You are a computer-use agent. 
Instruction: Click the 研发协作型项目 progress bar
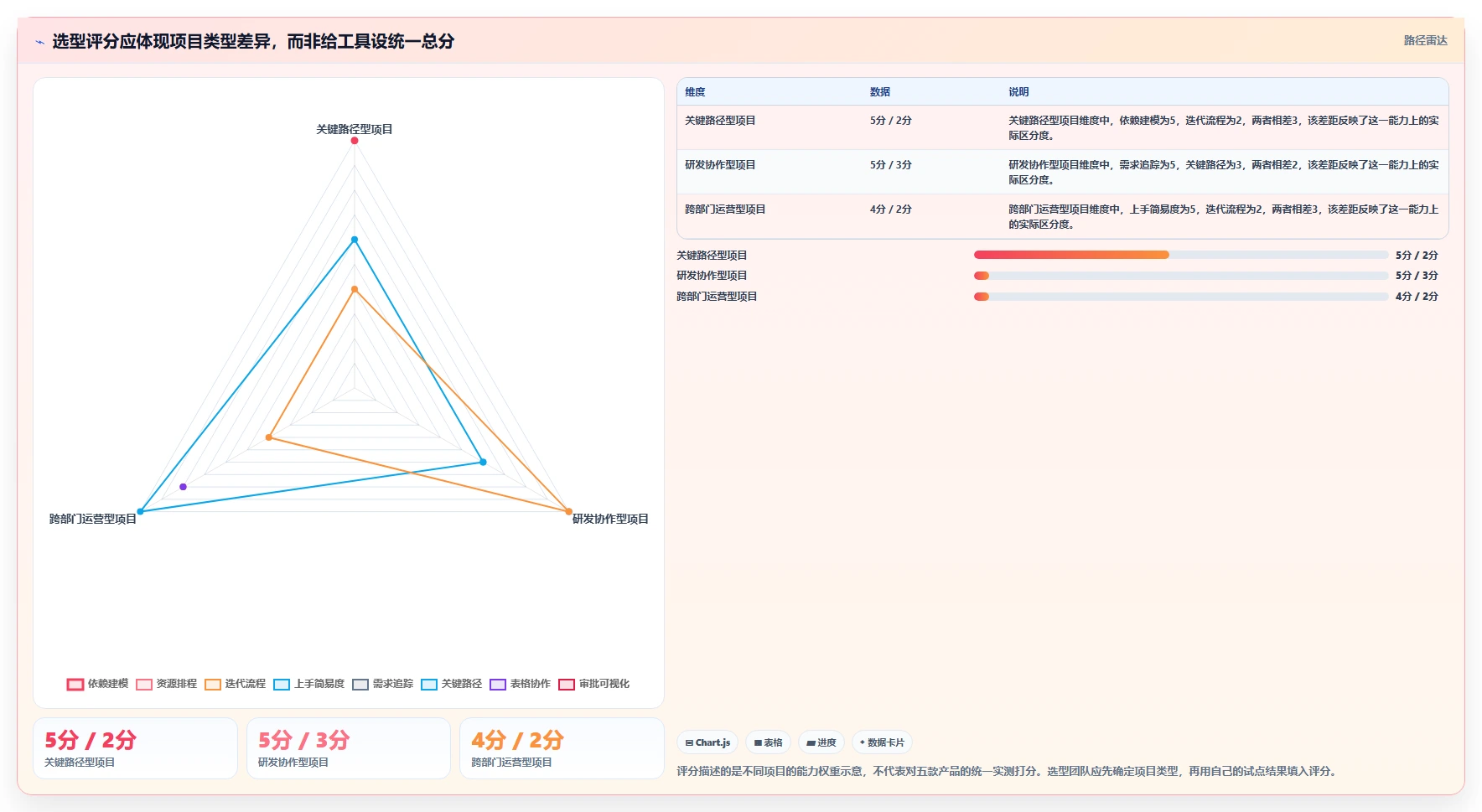[1181, 276]
